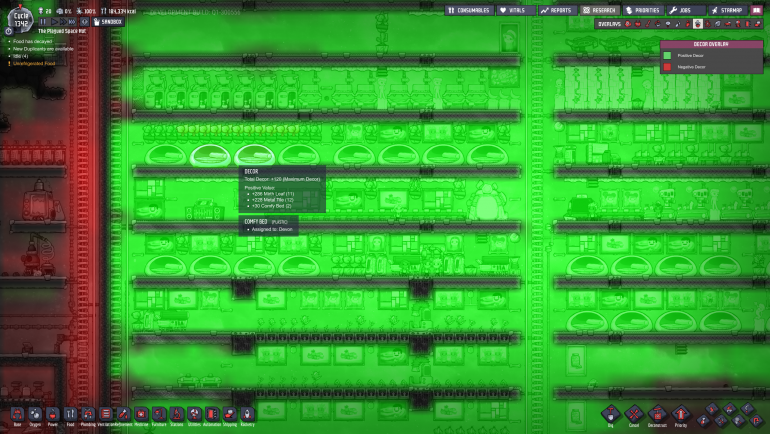Click the Decor Overlay legend title

[711, 44]
